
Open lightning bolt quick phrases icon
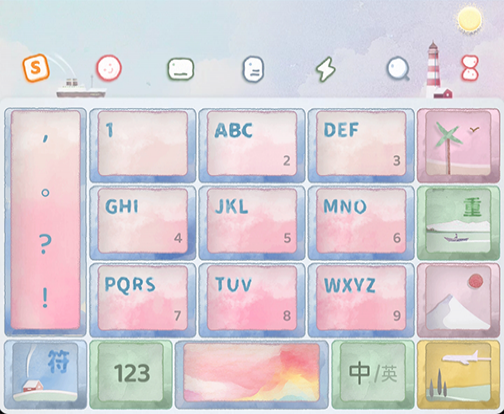point(326,69)
